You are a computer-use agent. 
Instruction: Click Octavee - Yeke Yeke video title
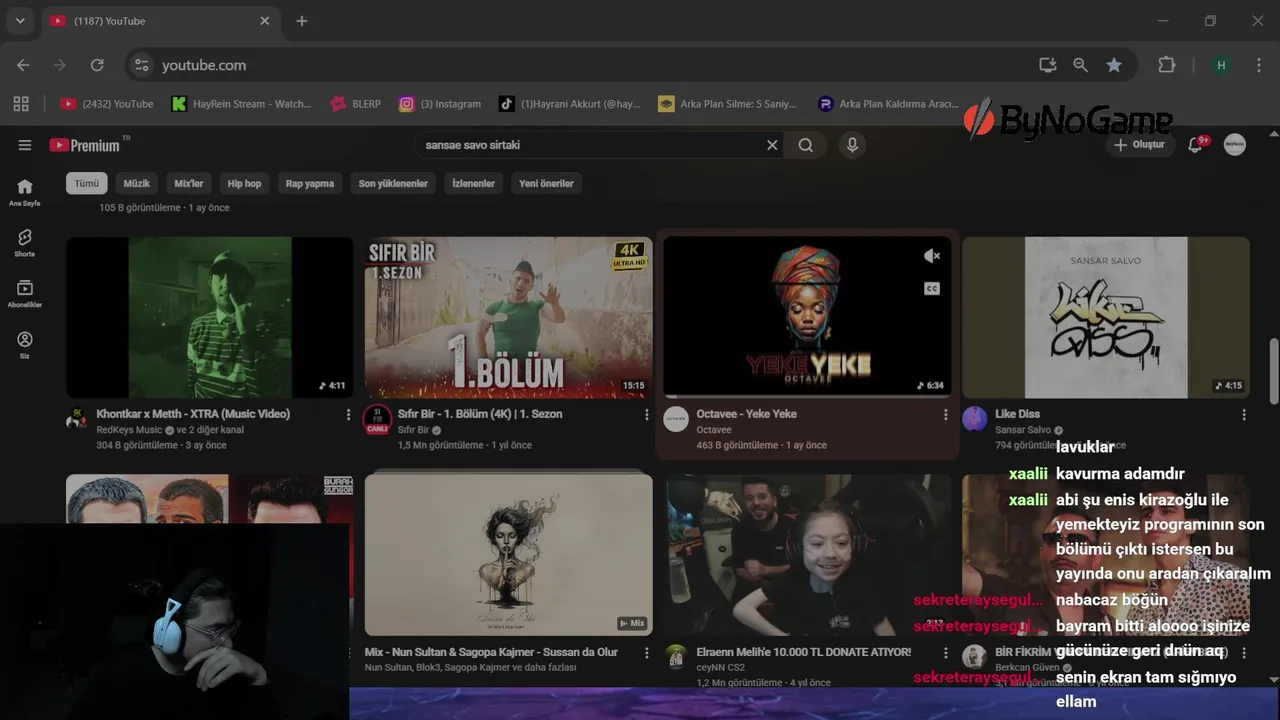click(x=747, y=414)
